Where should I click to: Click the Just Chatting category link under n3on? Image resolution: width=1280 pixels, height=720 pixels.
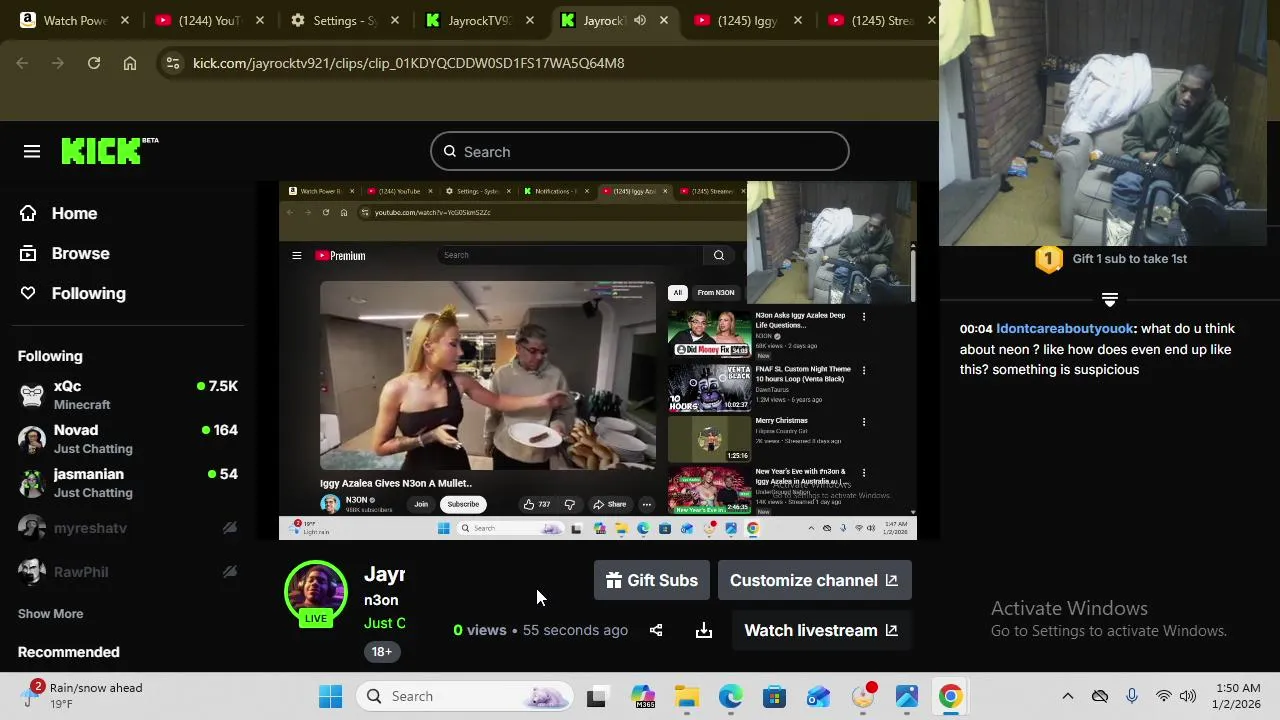pos(385,623)
